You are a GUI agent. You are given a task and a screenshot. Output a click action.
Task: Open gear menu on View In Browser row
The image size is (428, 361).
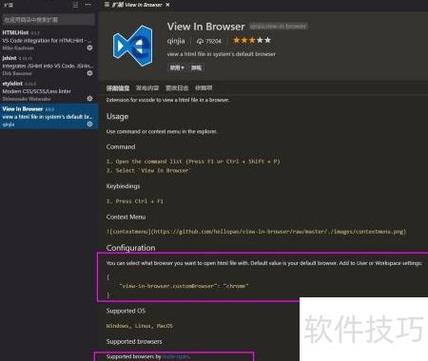[x=90, y=124]
